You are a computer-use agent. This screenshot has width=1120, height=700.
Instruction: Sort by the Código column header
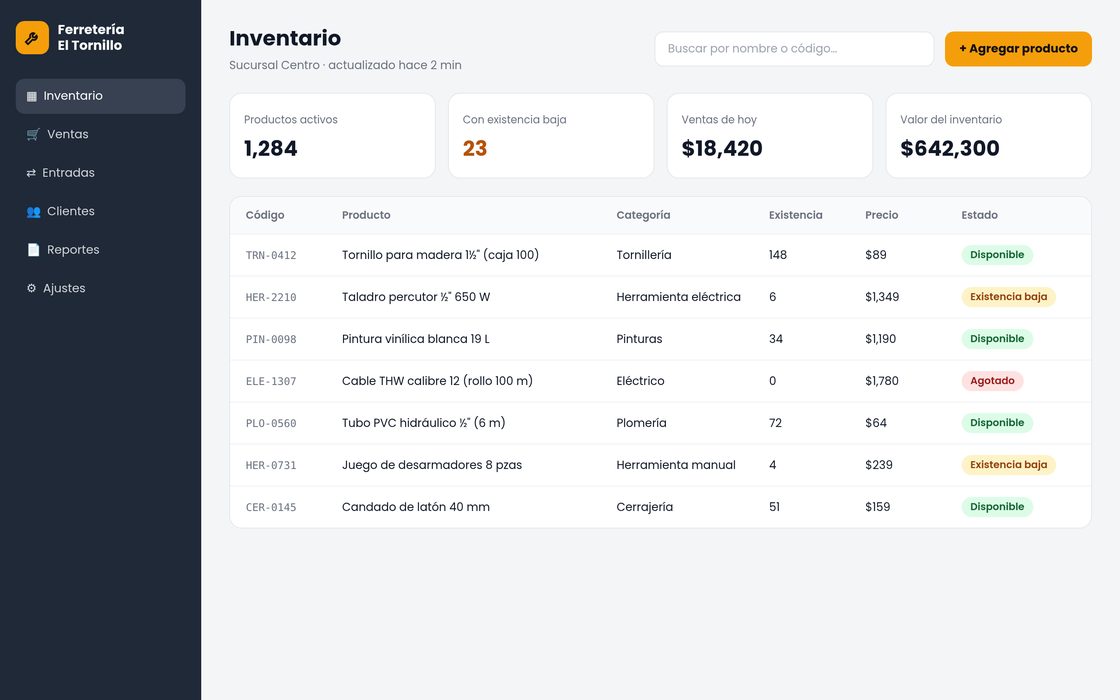265,215
